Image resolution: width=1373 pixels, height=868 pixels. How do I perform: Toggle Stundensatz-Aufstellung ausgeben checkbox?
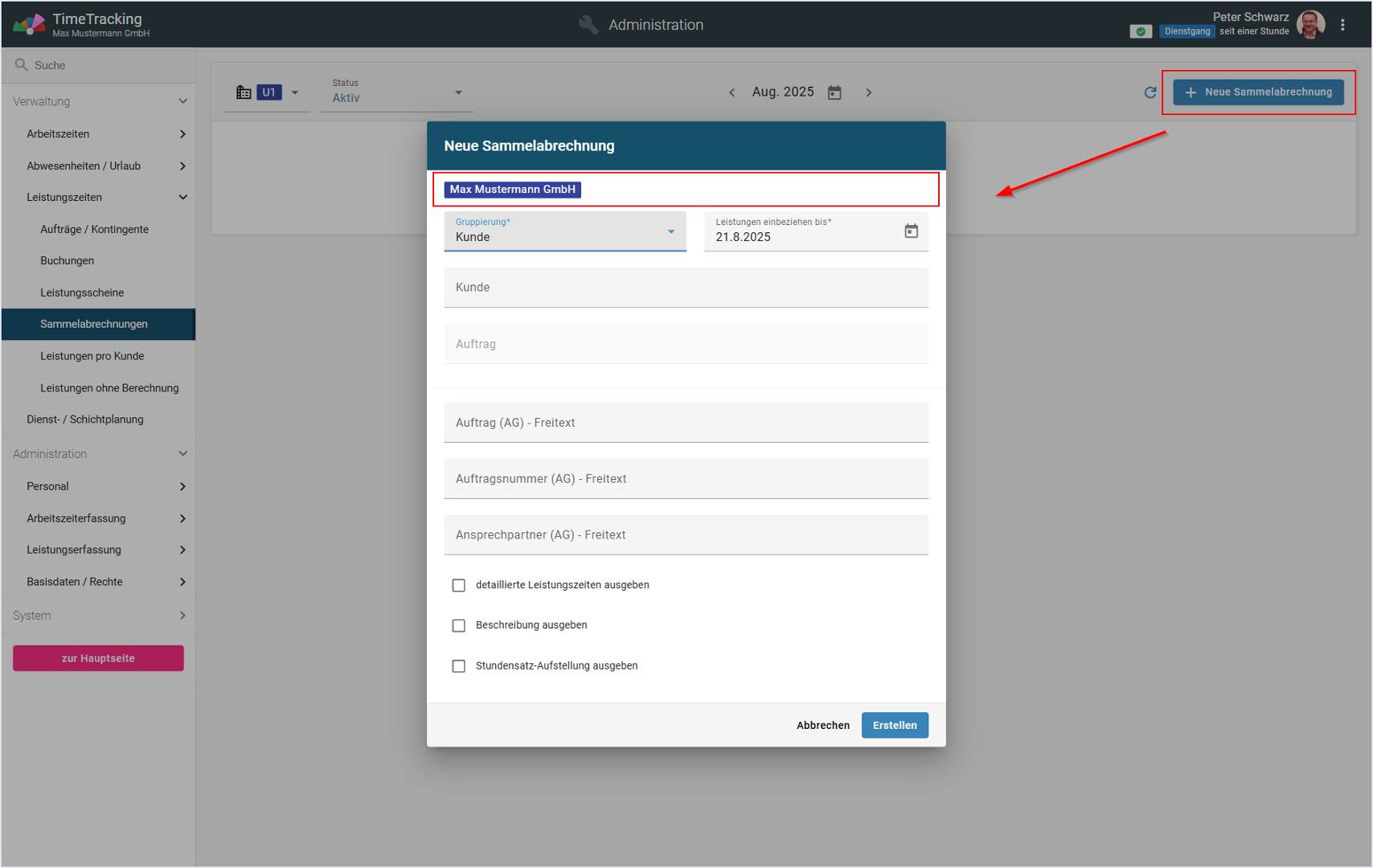(x=458, y=666)
